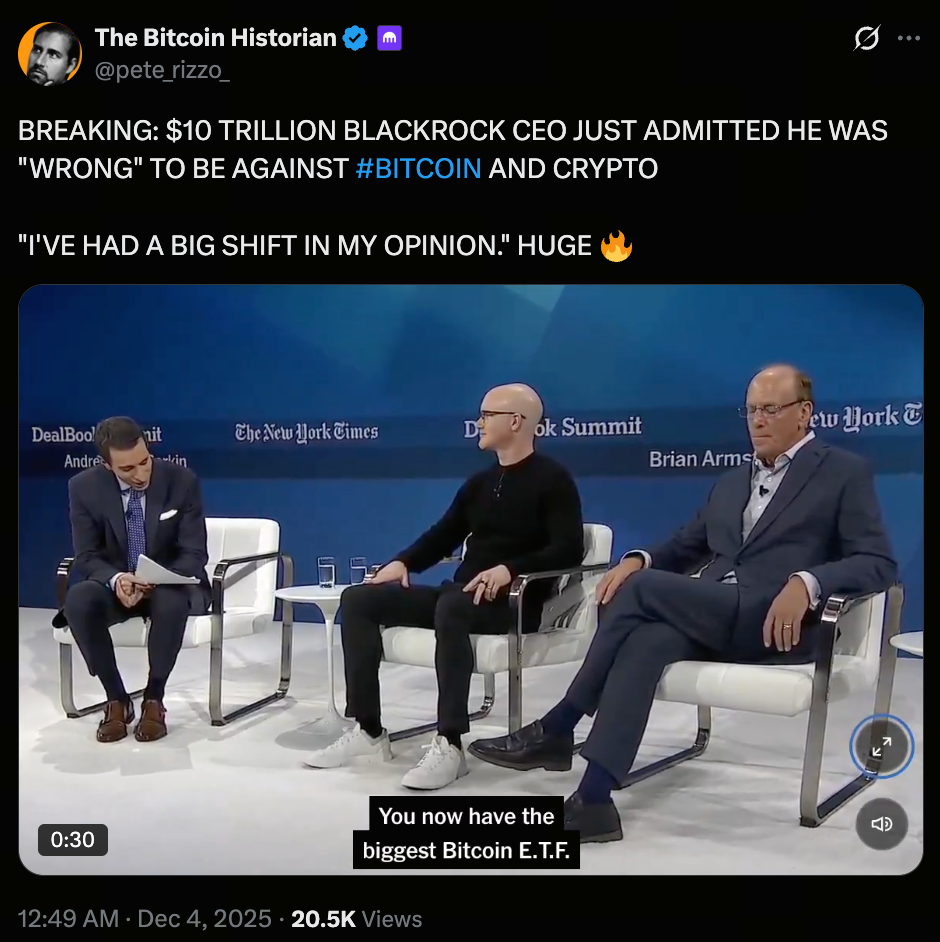Click the Grok slashed-circle icon
The height and width of the screenshot is (942, 940).
pos(867,38)
